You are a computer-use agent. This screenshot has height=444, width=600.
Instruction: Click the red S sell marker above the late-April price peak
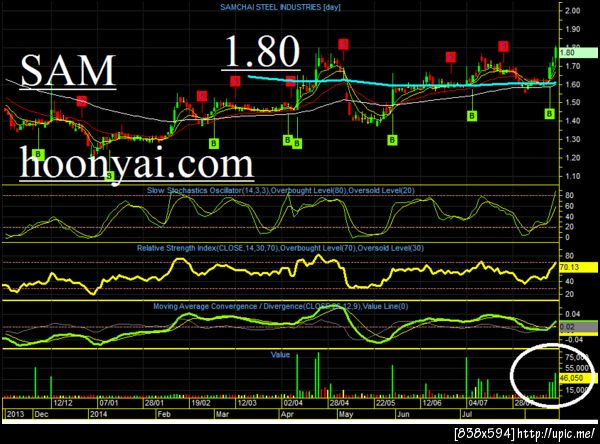[x=343, y=44]
